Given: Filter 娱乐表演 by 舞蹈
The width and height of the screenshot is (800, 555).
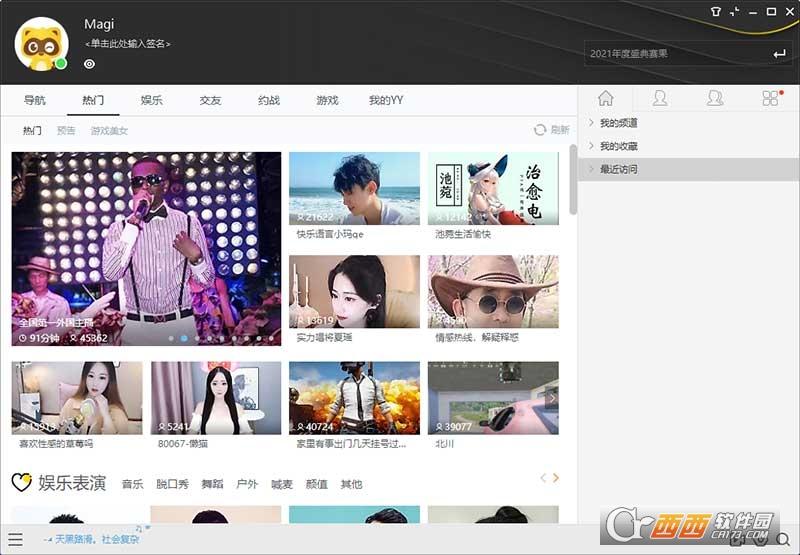Looking at the screenshot, I should 212,484.
